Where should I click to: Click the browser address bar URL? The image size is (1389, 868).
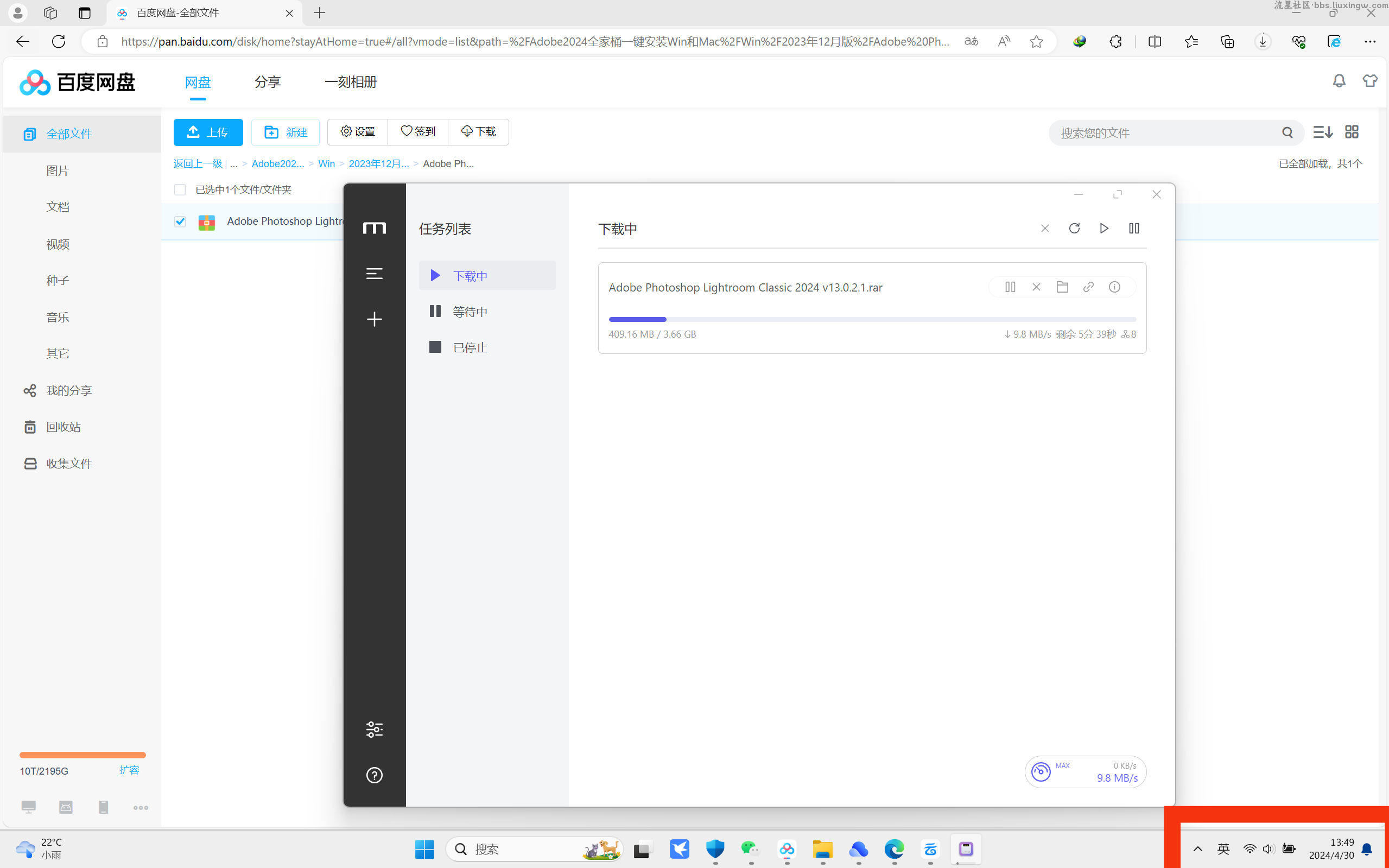click(535, 41)
